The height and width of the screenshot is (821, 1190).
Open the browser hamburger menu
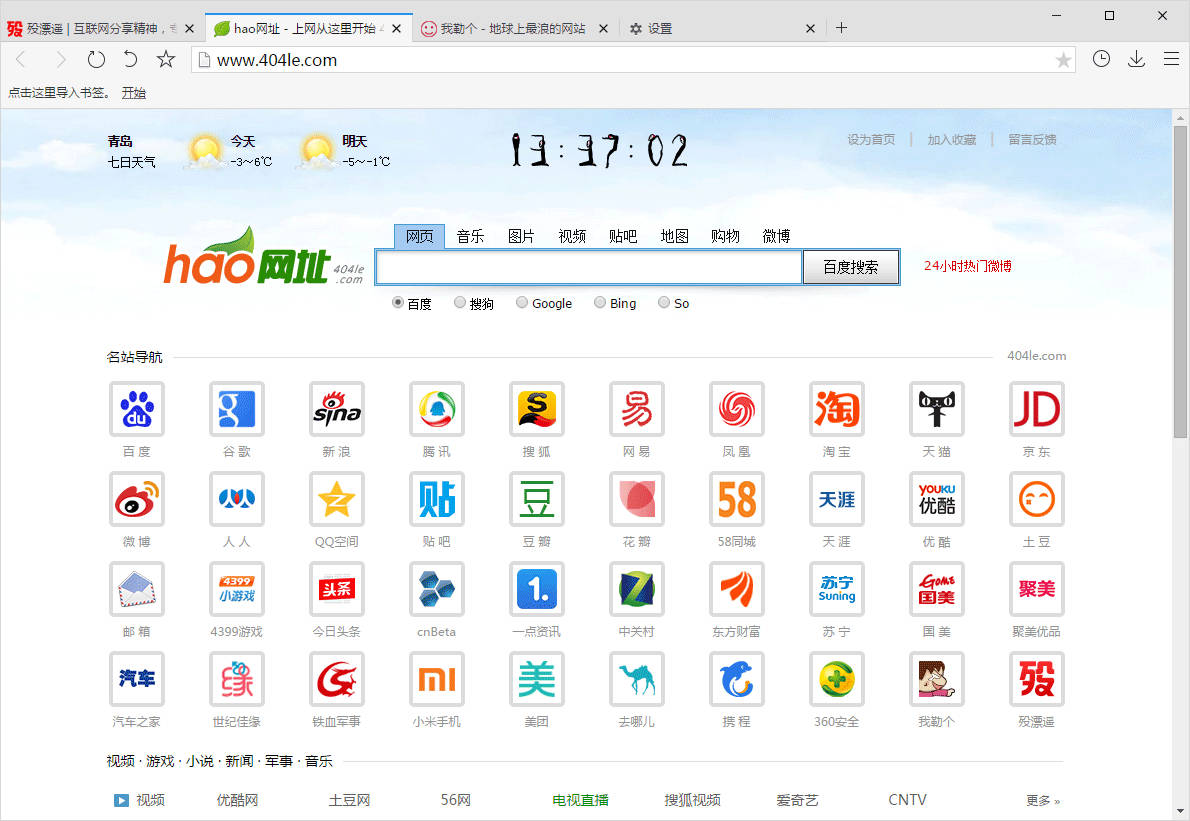[x=1171, y=59]
